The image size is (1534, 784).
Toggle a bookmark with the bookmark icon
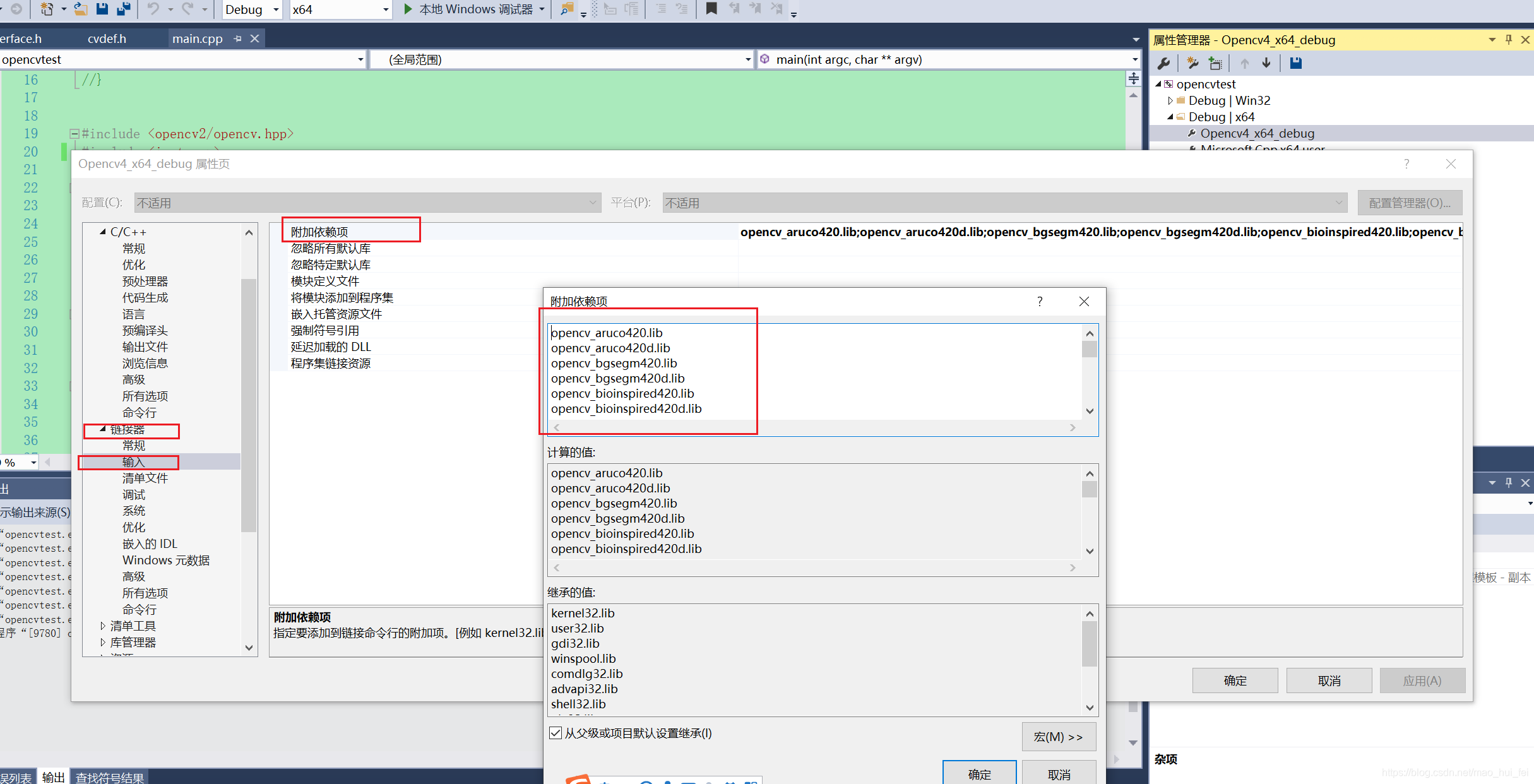click(x=711, y=9)
